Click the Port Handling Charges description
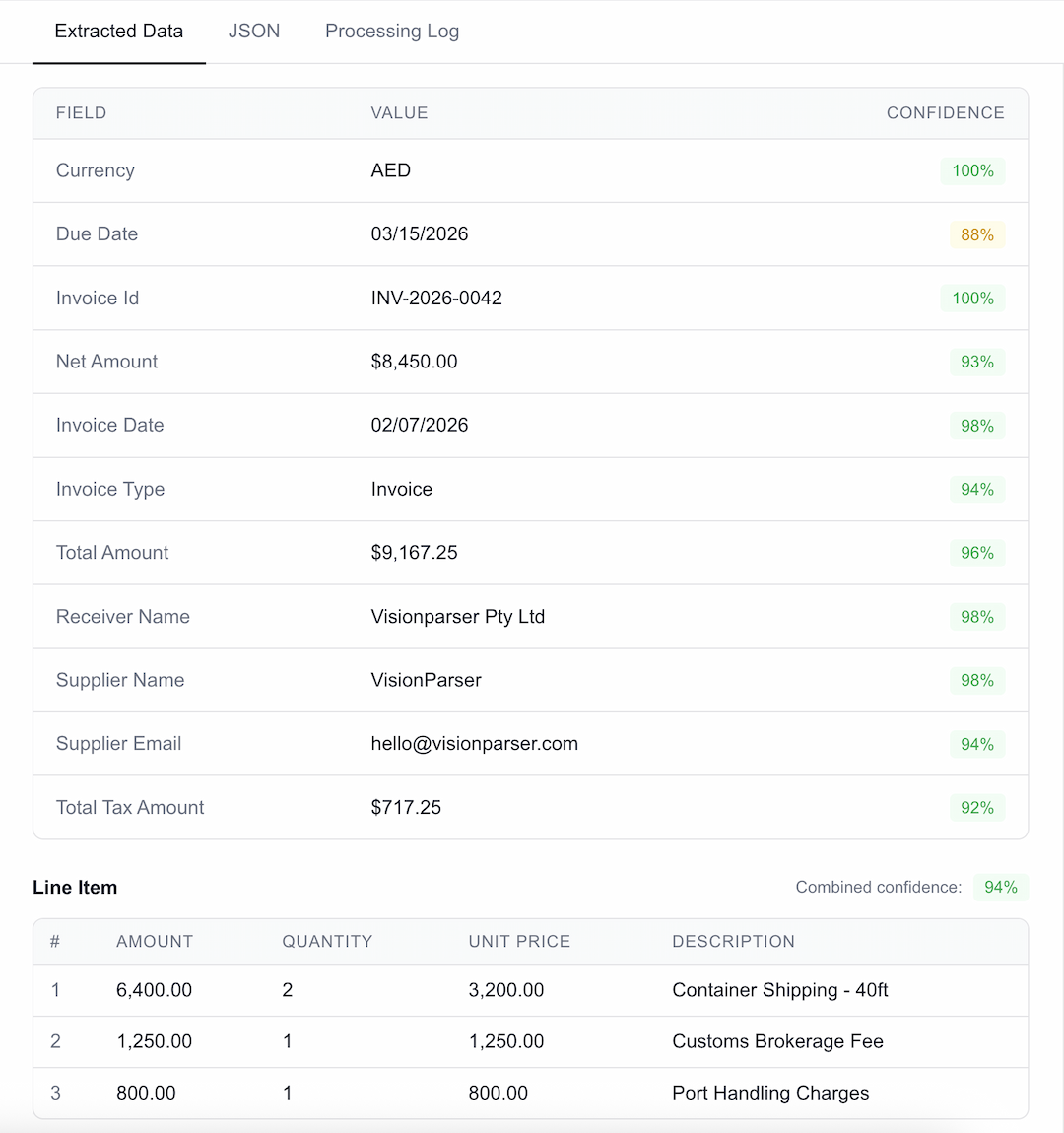 coord(770,1094)
